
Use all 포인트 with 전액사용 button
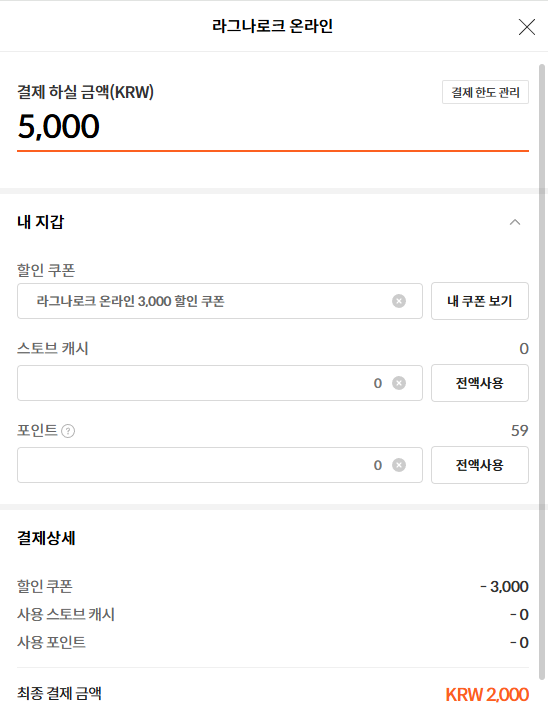[480, 465]
